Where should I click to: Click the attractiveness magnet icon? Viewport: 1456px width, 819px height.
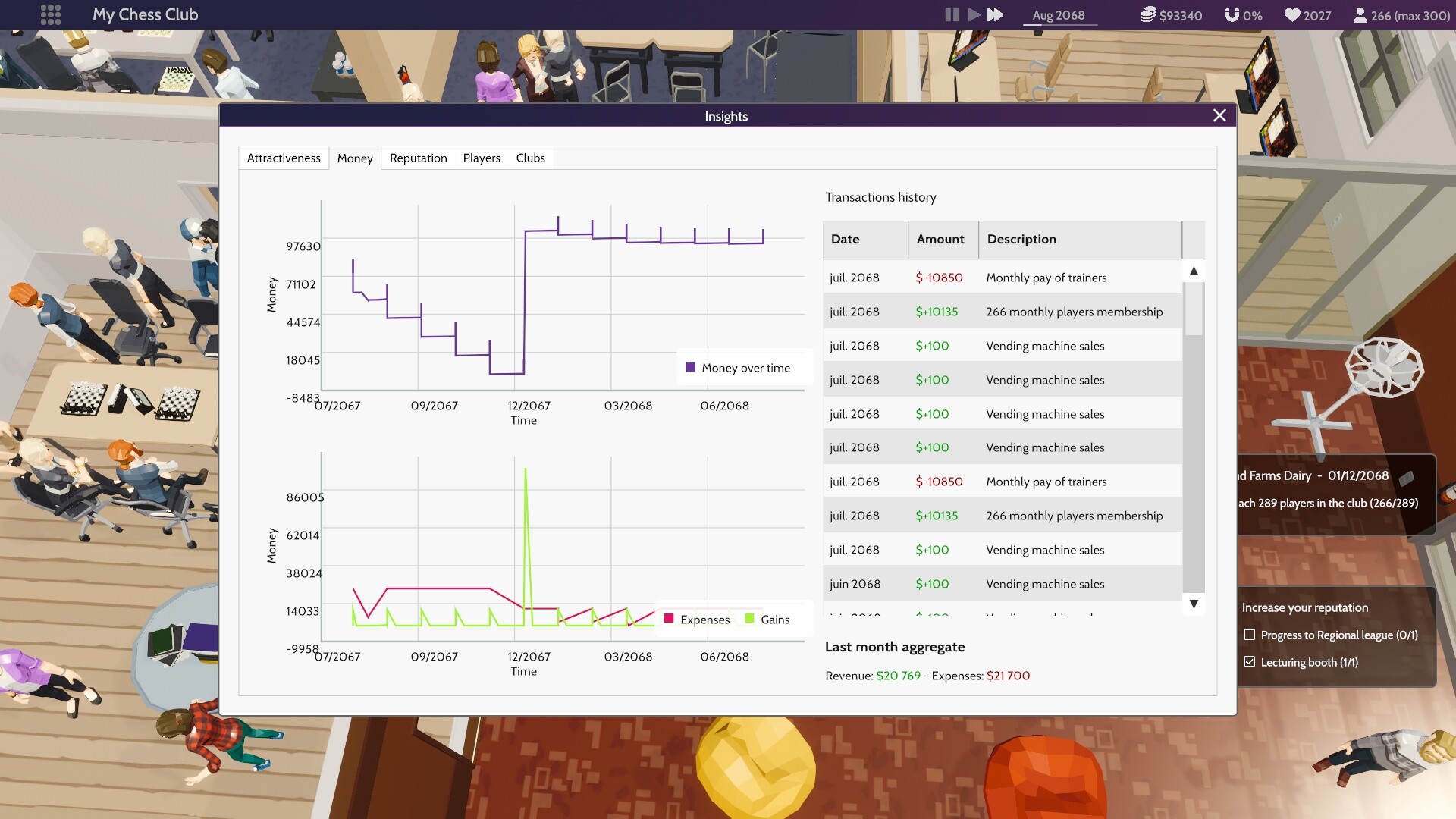click(1232, 15)
